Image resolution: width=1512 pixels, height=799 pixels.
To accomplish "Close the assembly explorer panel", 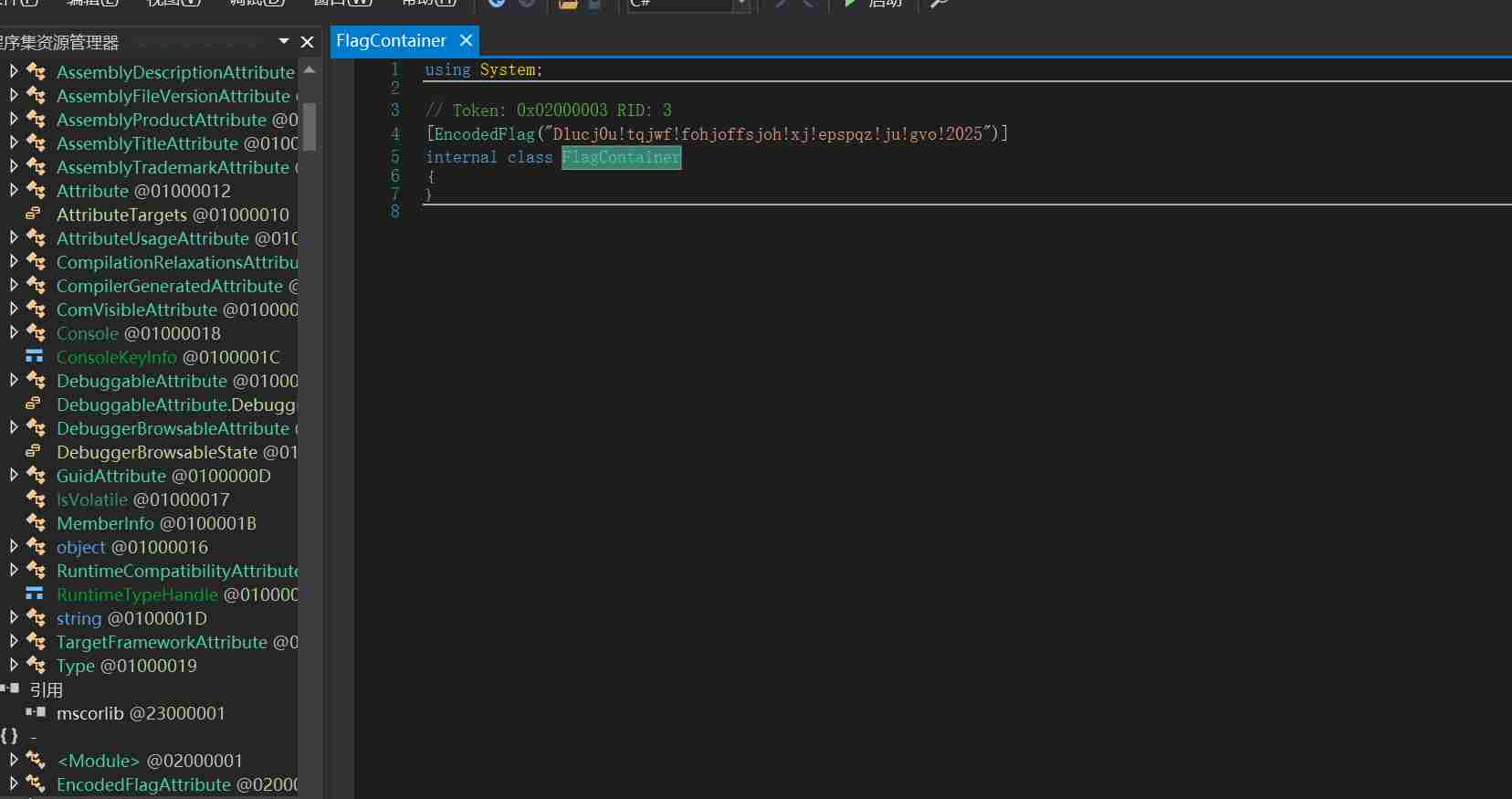I will pos(308,42).
